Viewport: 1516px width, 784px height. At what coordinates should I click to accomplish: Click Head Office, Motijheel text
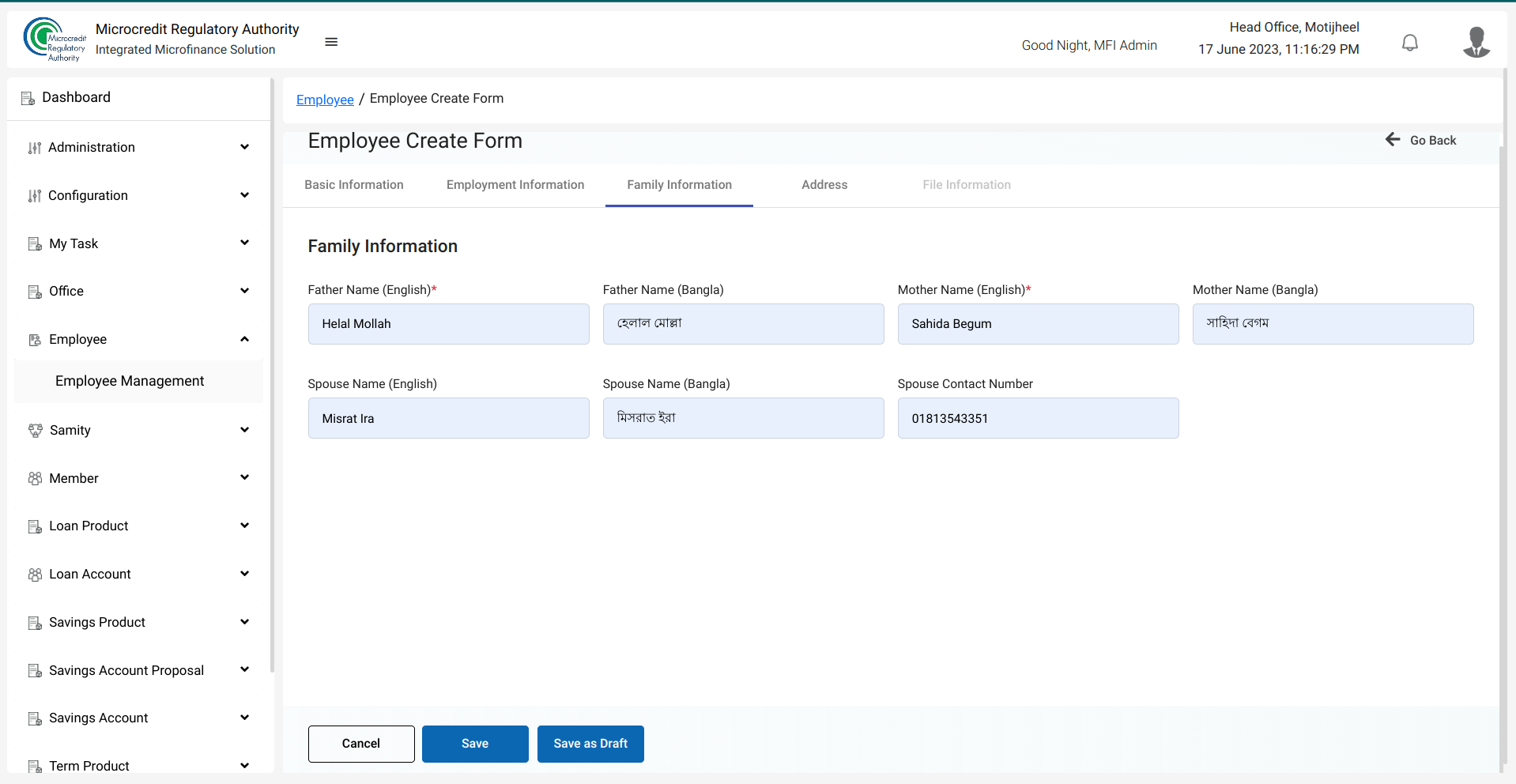point(1295,27)
